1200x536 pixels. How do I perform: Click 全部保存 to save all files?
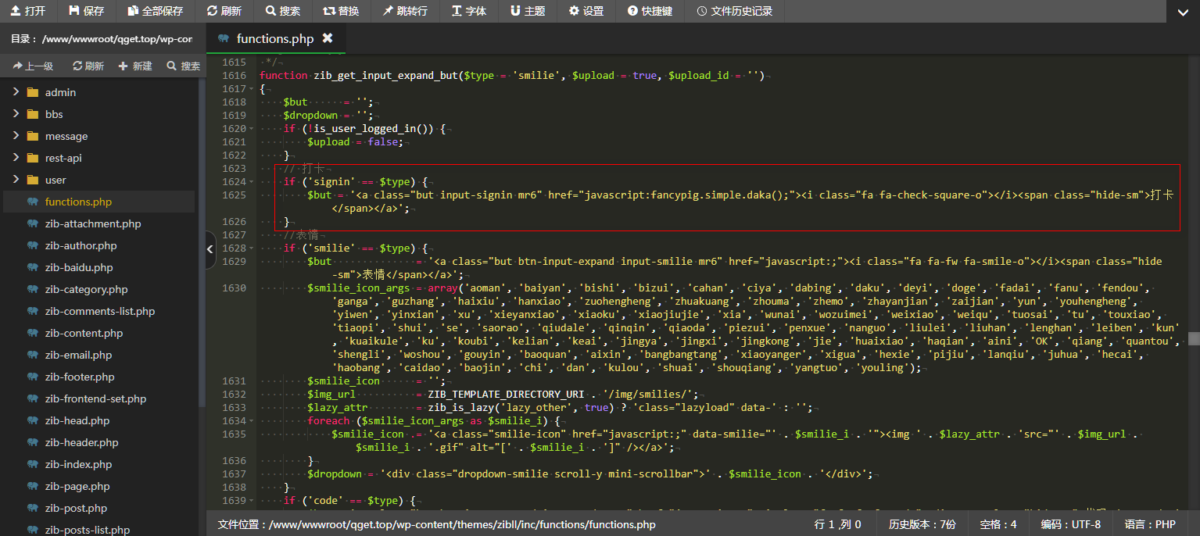click(x=155, y=11)
